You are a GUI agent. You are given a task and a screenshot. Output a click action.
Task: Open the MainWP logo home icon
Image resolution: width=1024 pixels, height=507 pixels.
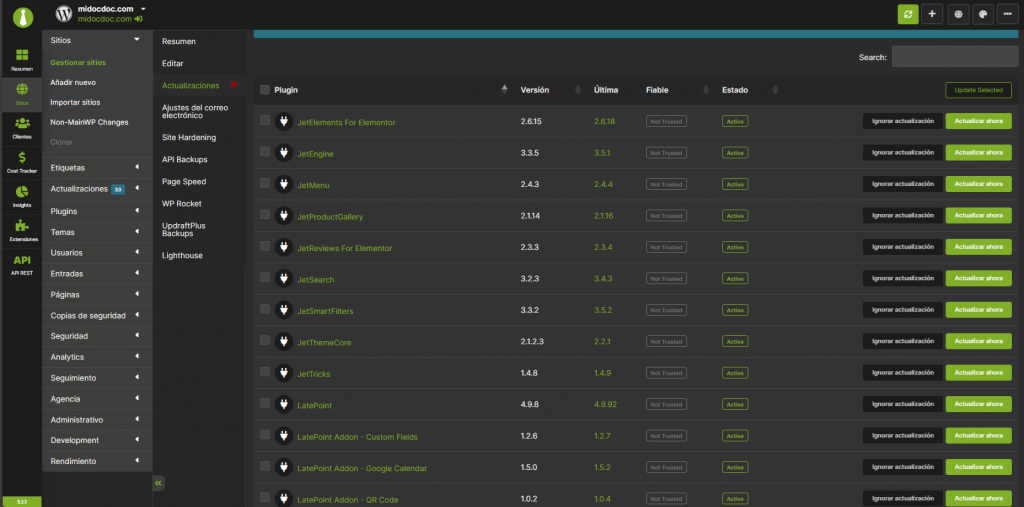[22, 17]
